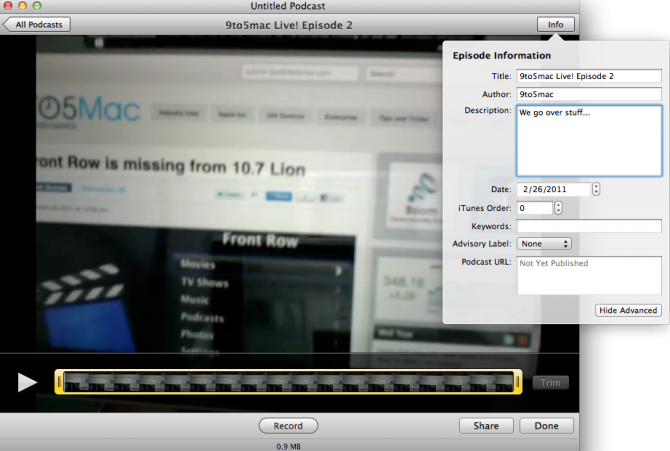
Task: Collapse details with Hide Advanced
Action: click(628, 310)
